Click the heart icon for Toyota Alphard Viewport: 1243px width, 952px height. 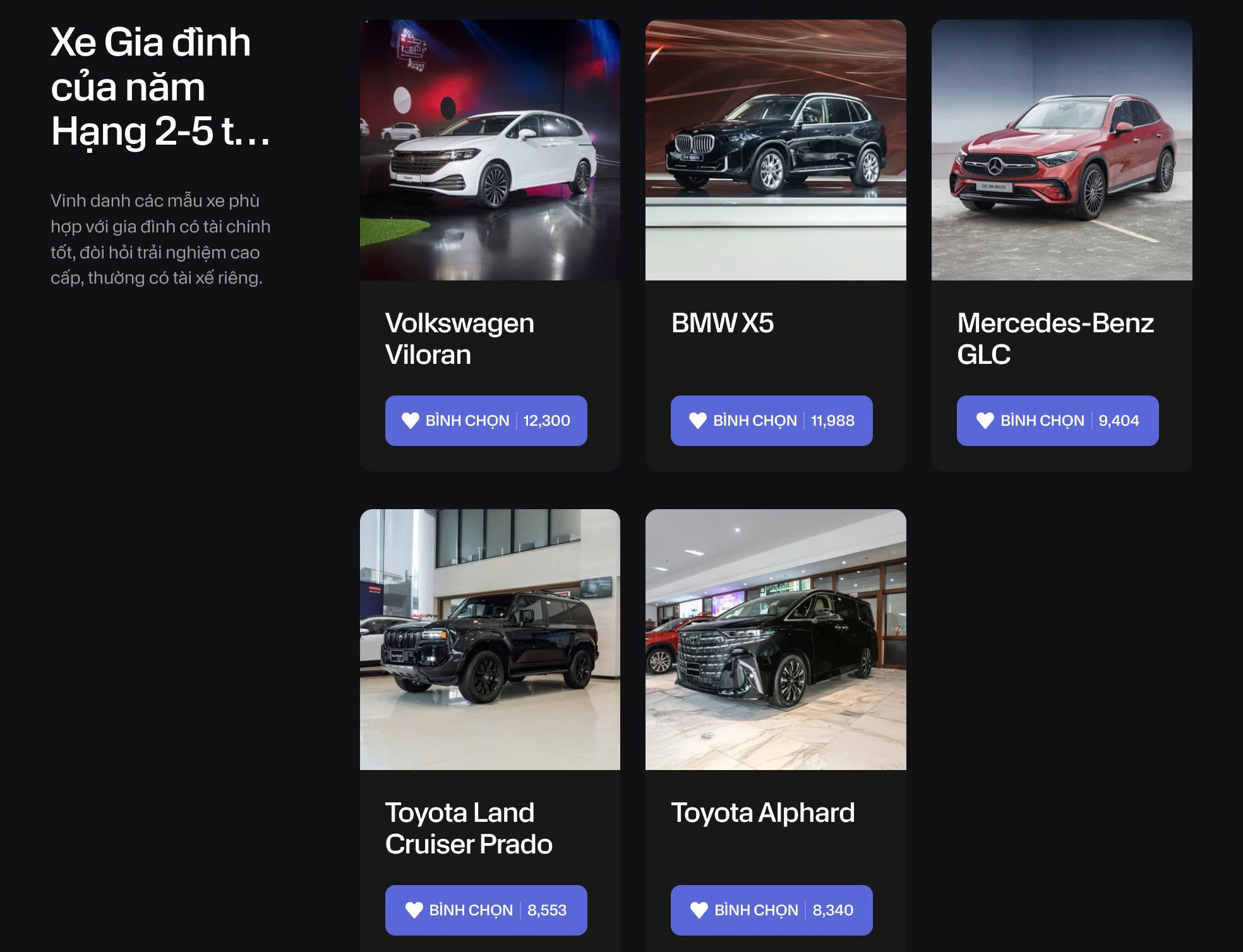click(699, 910)
